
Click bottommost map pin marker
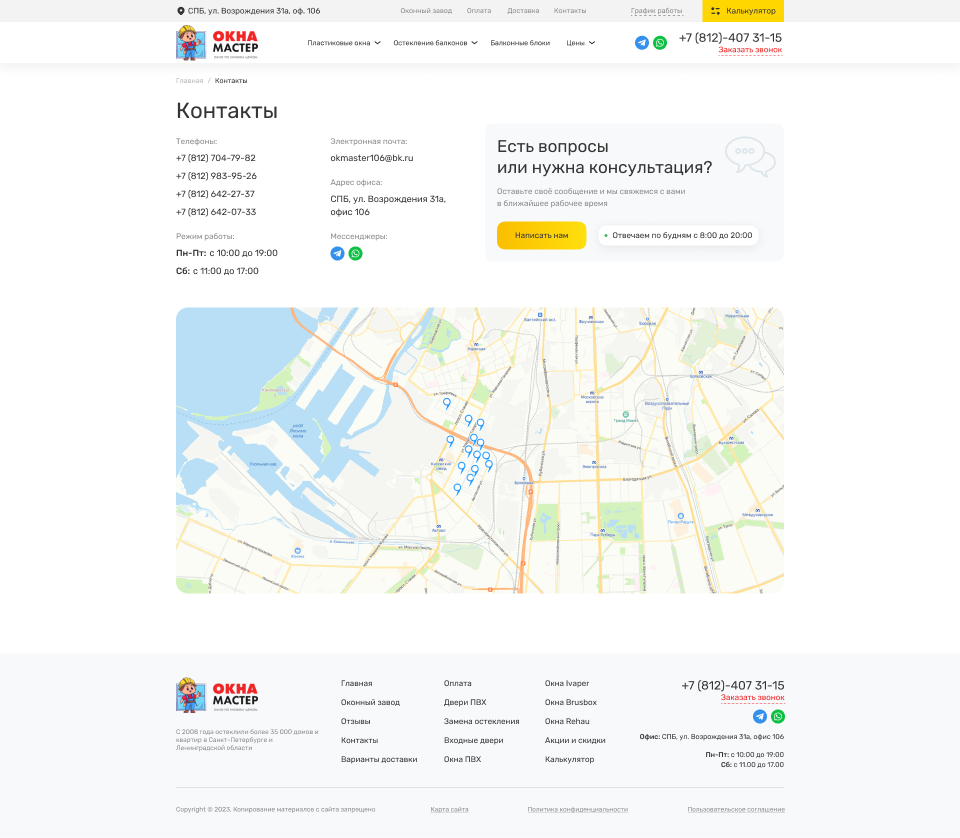pyautogui.click(x=457, y=488)
